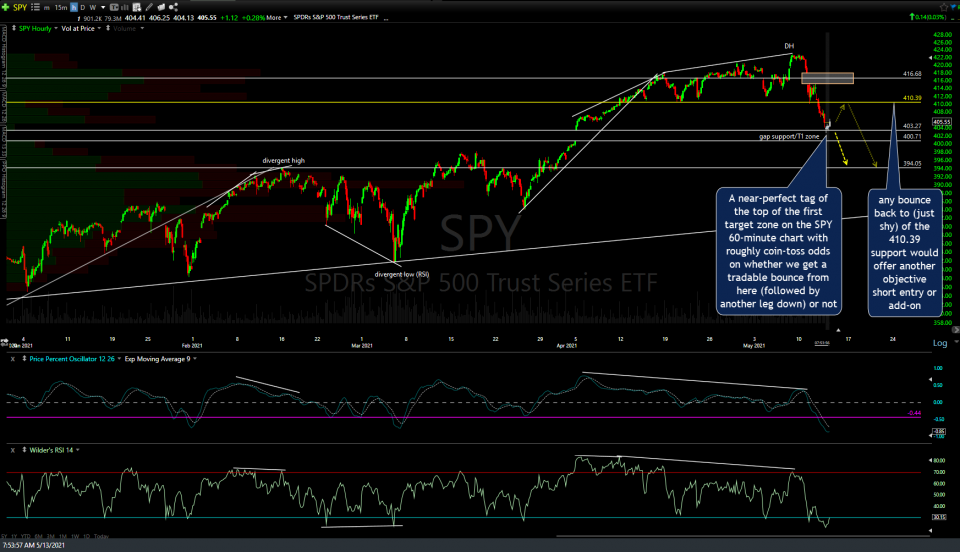Click the green plus add-symbol icon
Image resolution: width=960 pixels, height=552 pixels.
6,7
